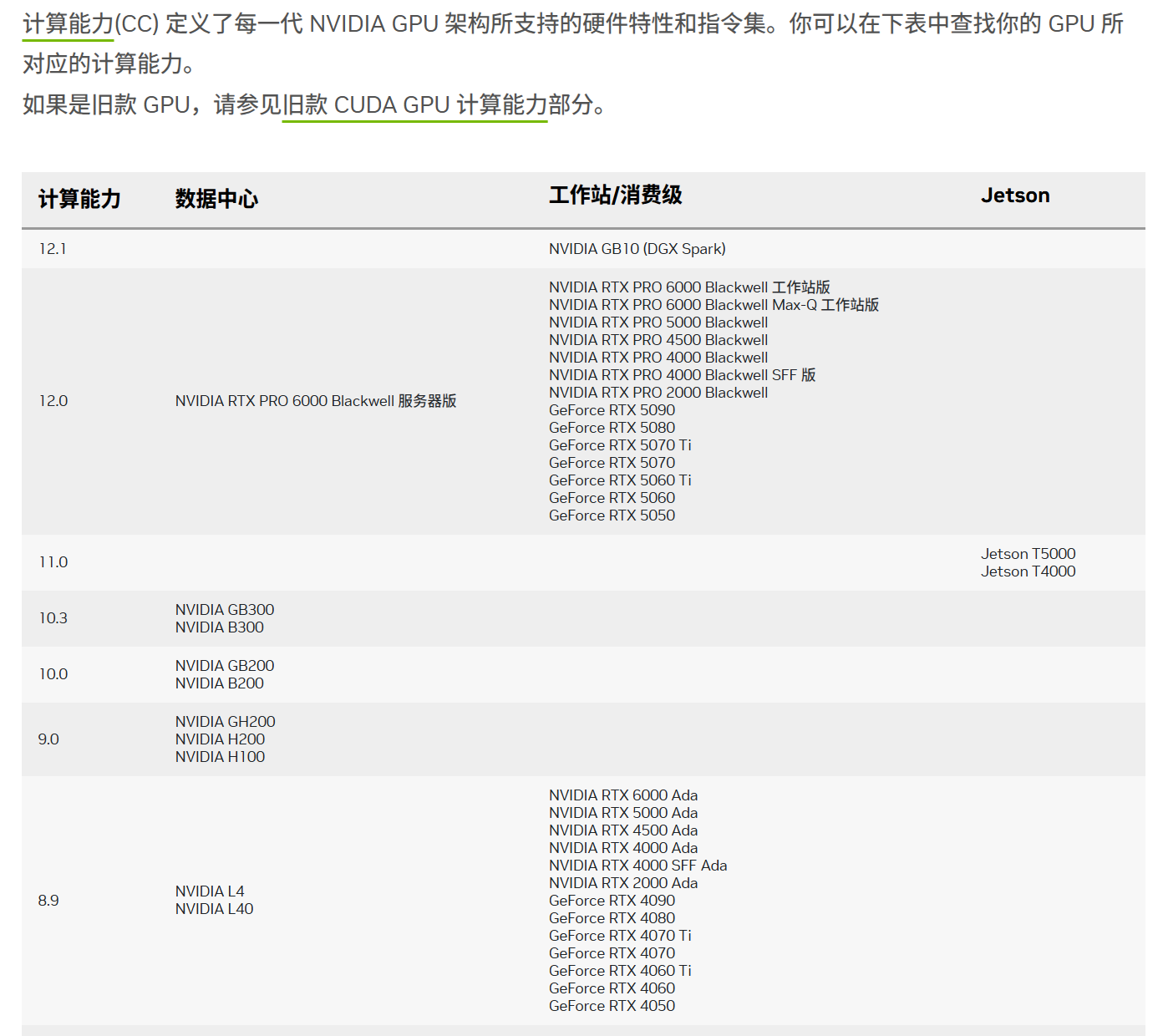Screen dimensions: 1163x1036
Task: Click NVIDIA L4 entry
Action: click(x=210, y=891)
